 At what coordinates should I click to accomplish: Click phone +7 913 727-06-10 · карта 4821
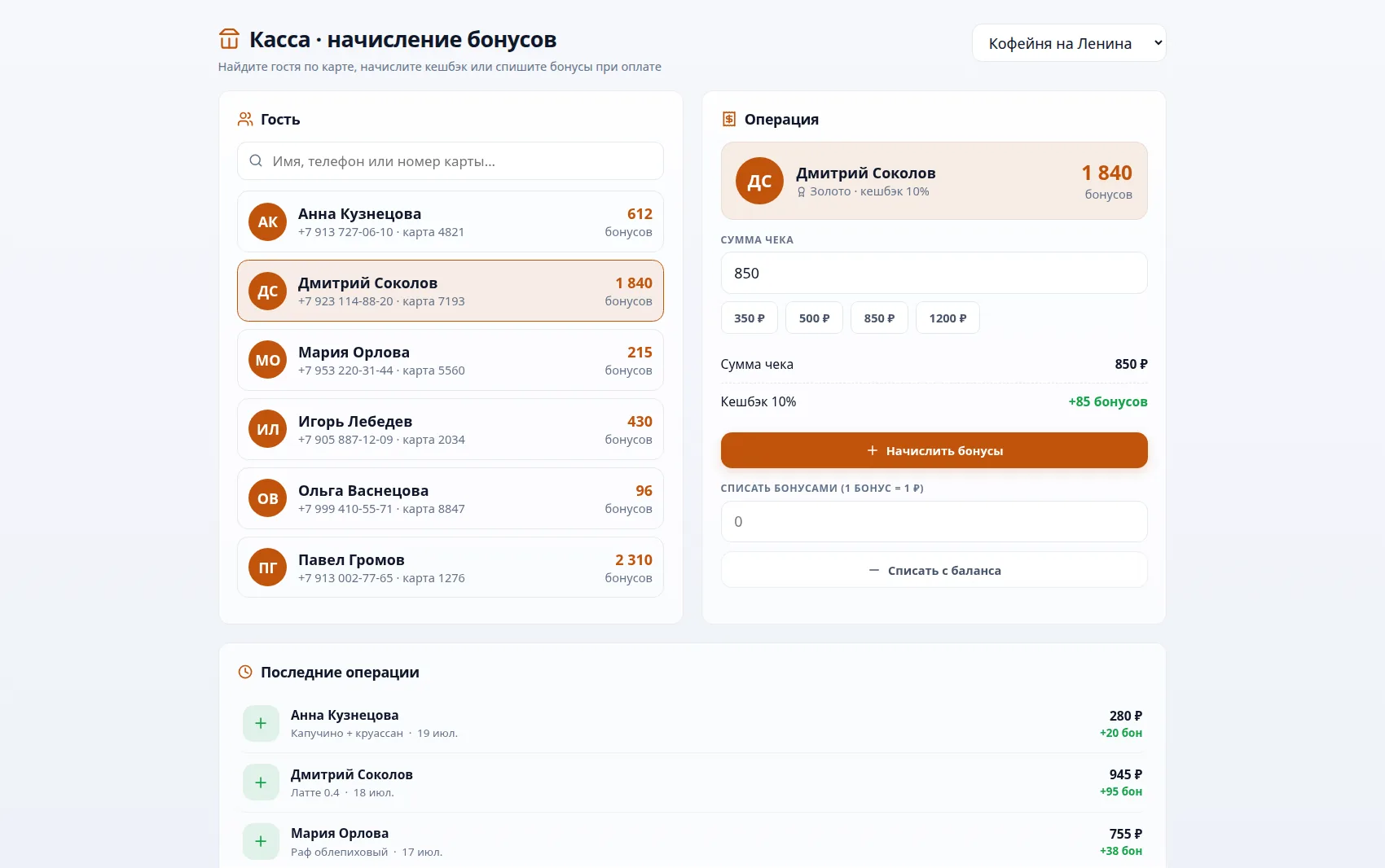coord(381,232)
